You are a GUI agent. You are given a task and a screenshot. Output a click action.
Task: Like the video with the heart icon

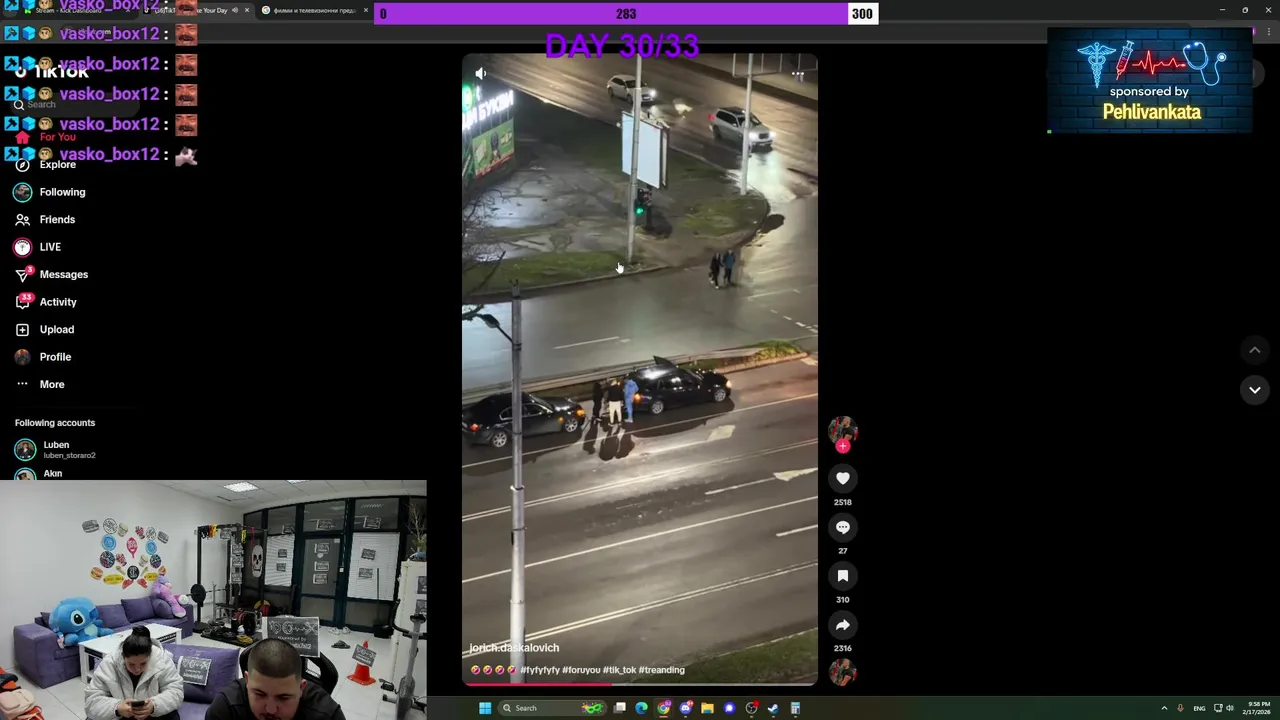(843, 479)
